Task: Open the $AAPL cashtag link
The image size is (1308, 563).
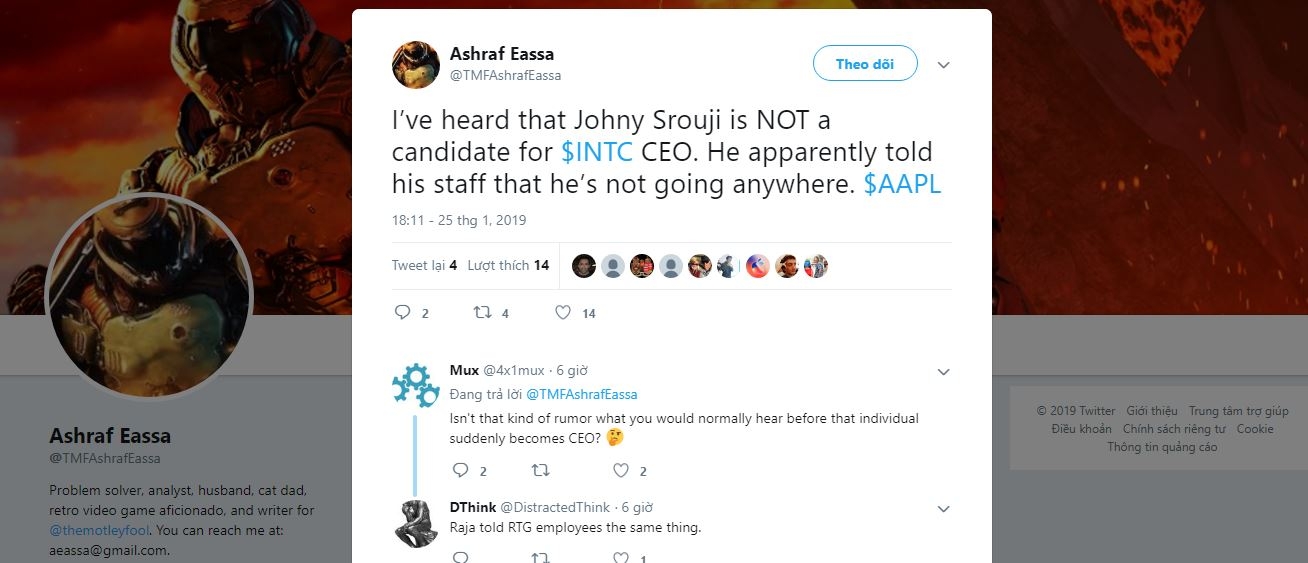Action: click(902, 185)
